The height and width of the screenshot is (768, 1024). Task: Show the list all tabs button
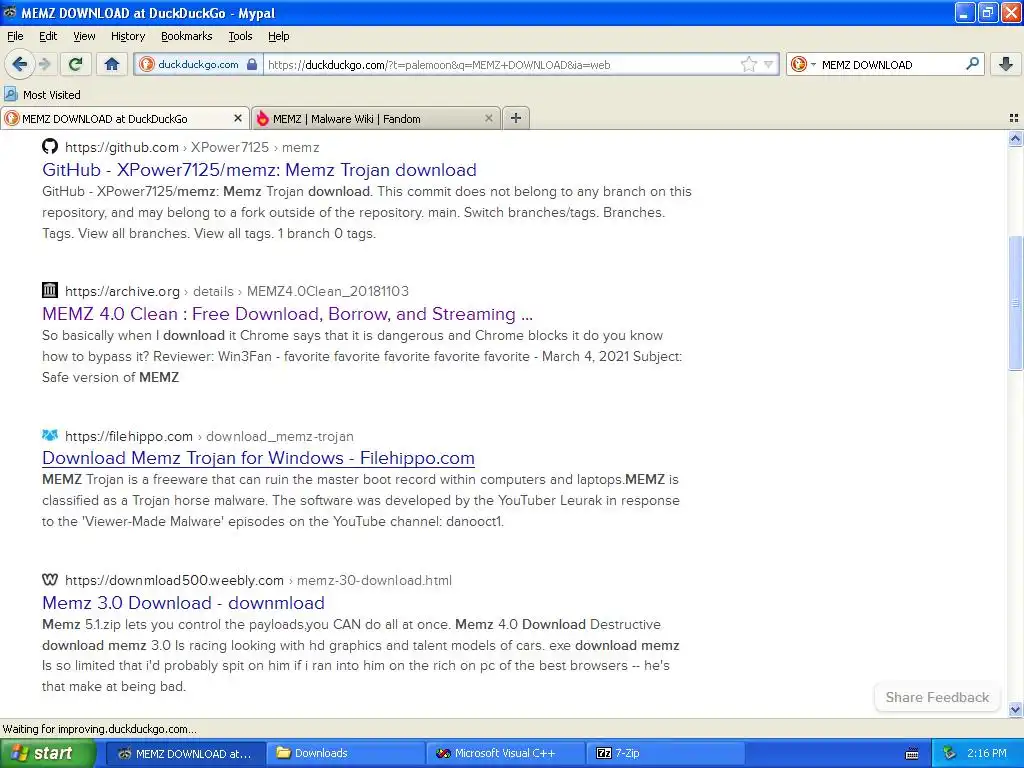tap(1014, 118)
